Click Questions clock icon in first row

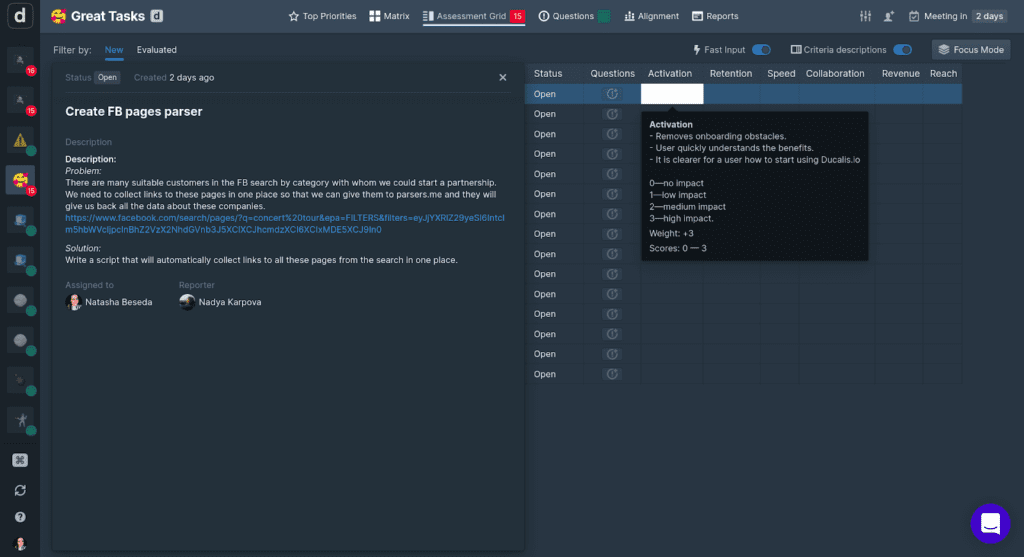[x=612, y=94]
